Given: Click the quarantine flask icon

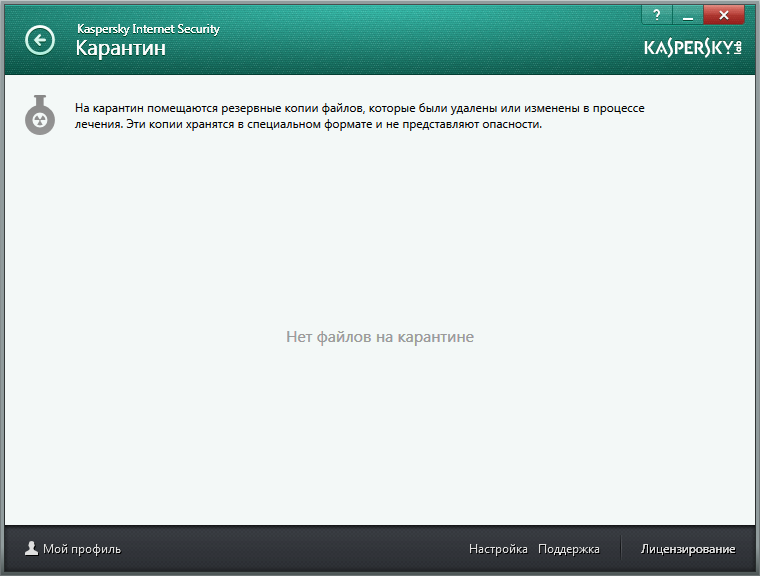Looking at the screenshot, I should point(40,115).
